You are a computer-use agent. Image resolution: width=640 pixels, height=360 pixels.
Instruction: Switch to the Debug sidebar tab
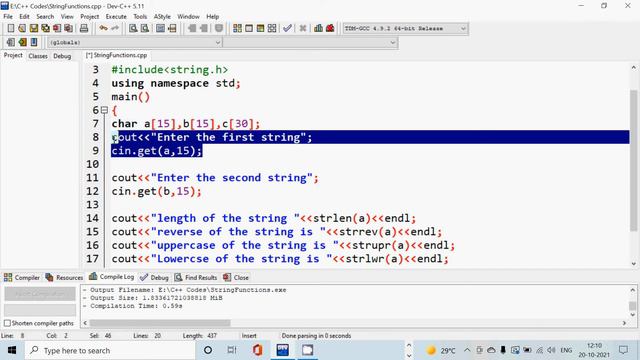[x=62, y=56]
